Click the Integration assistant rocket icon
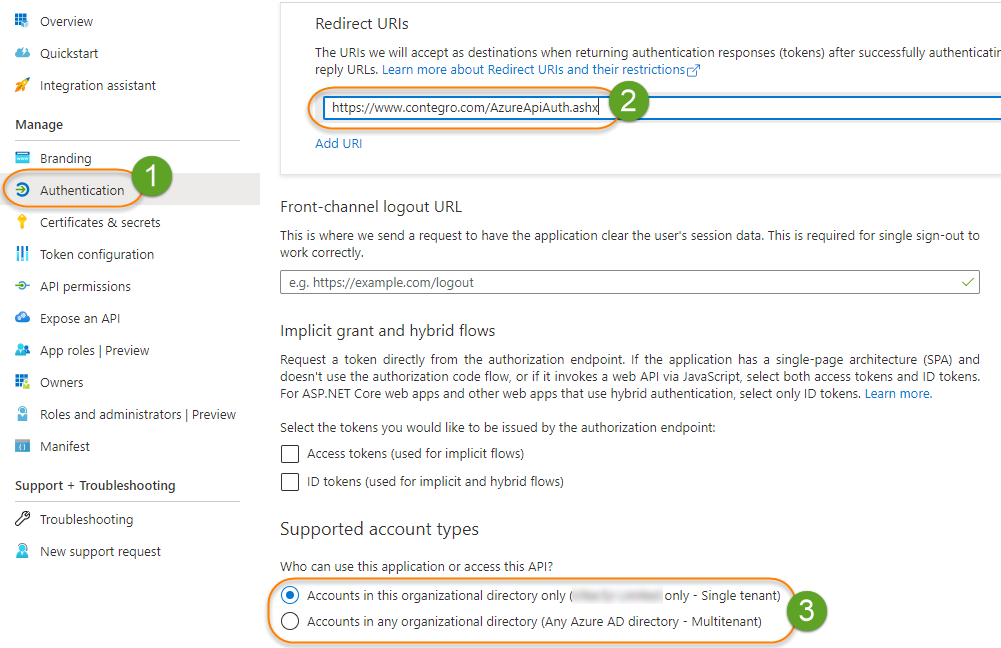1001x648 pixels. click(22, 84)
